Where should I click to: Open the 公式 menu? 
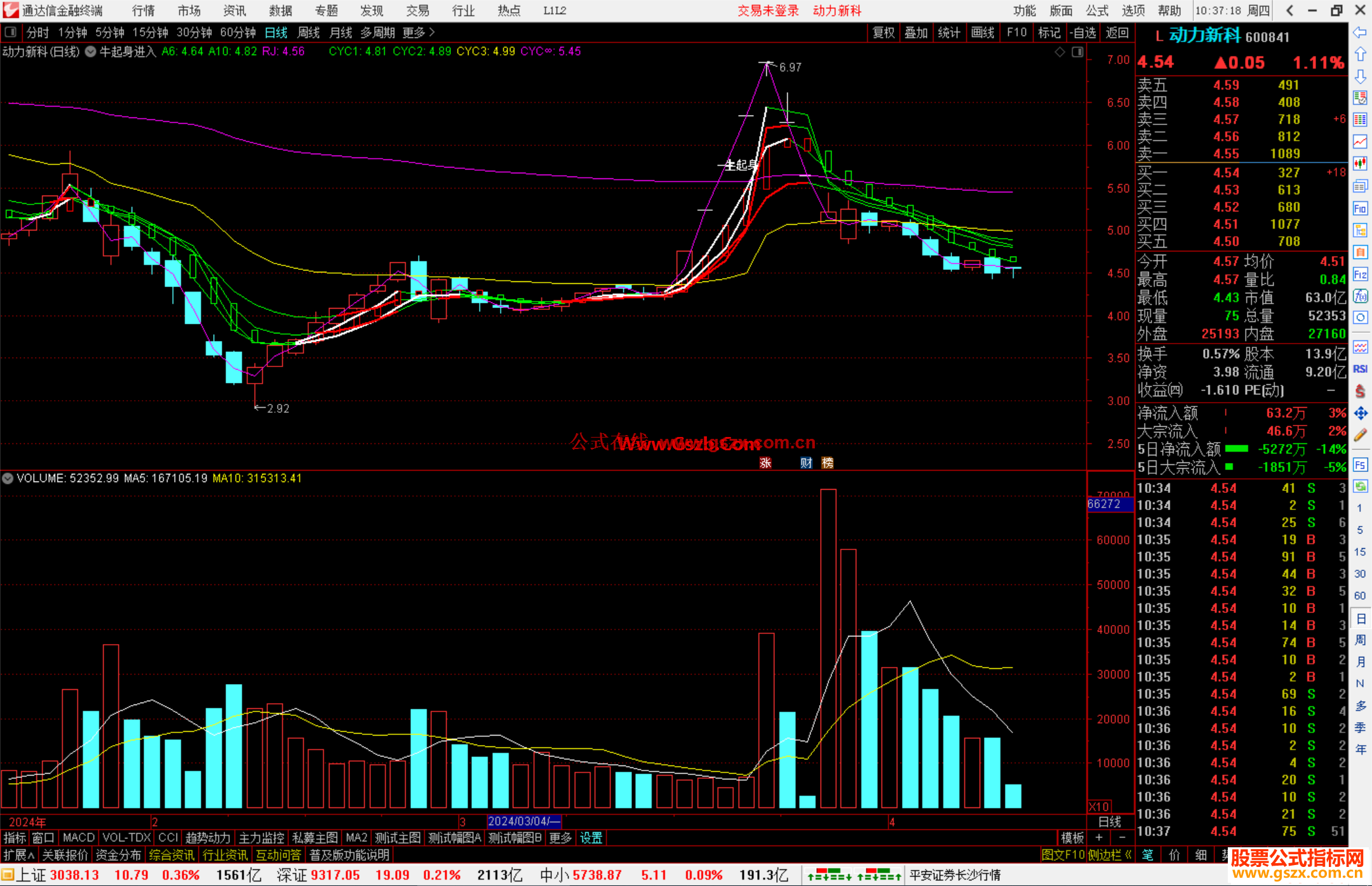point(1097,10)
